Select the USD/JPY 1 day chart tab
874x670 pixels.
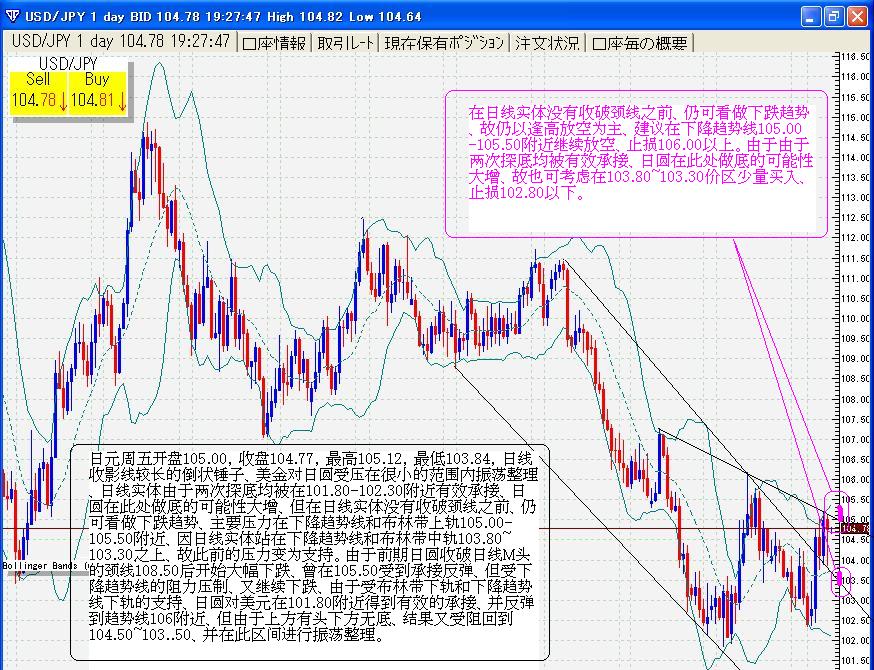point(120,41)
